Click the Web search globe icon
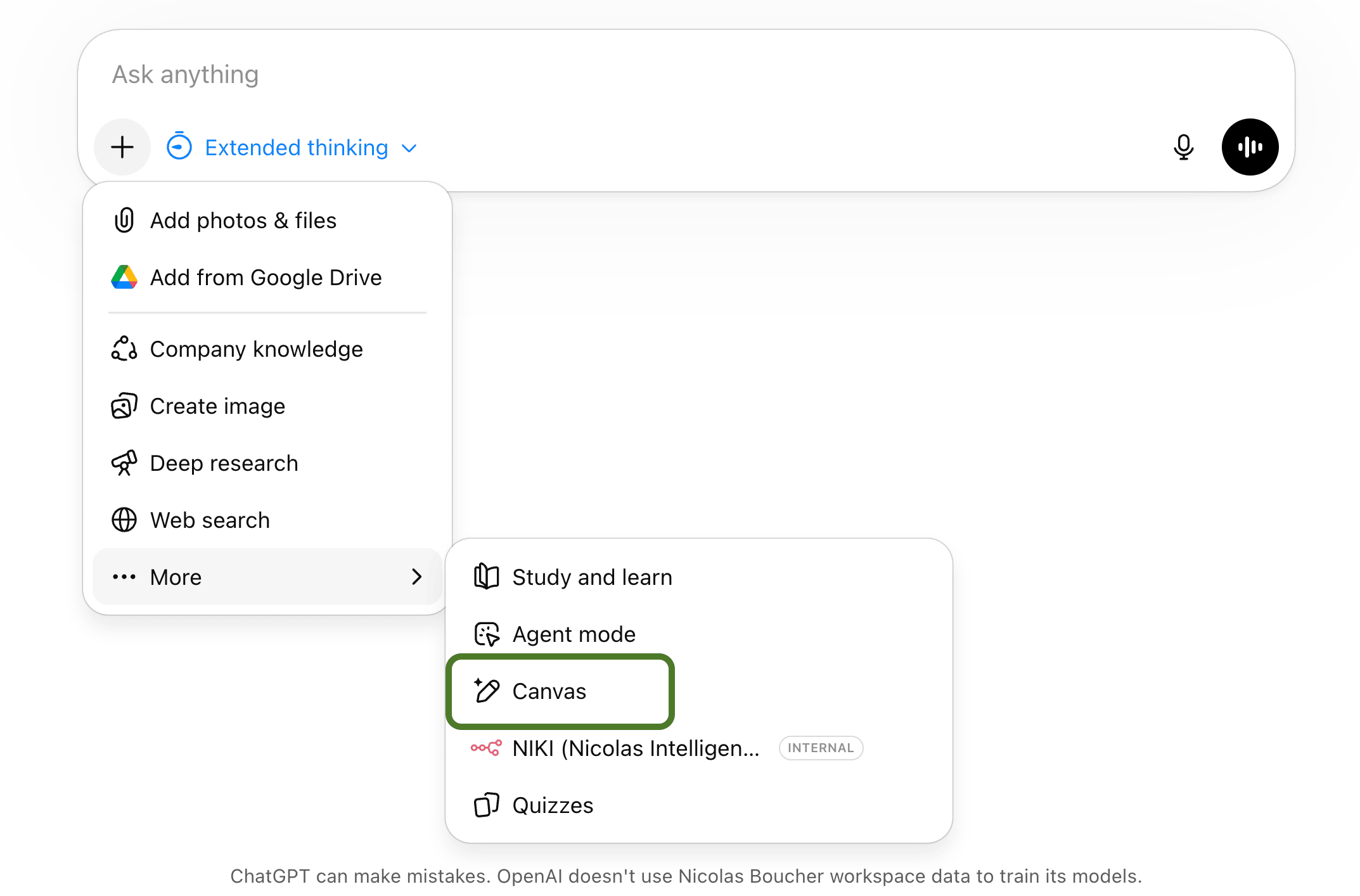This screenshot has width=1360, height=896. tap(124, 520)
